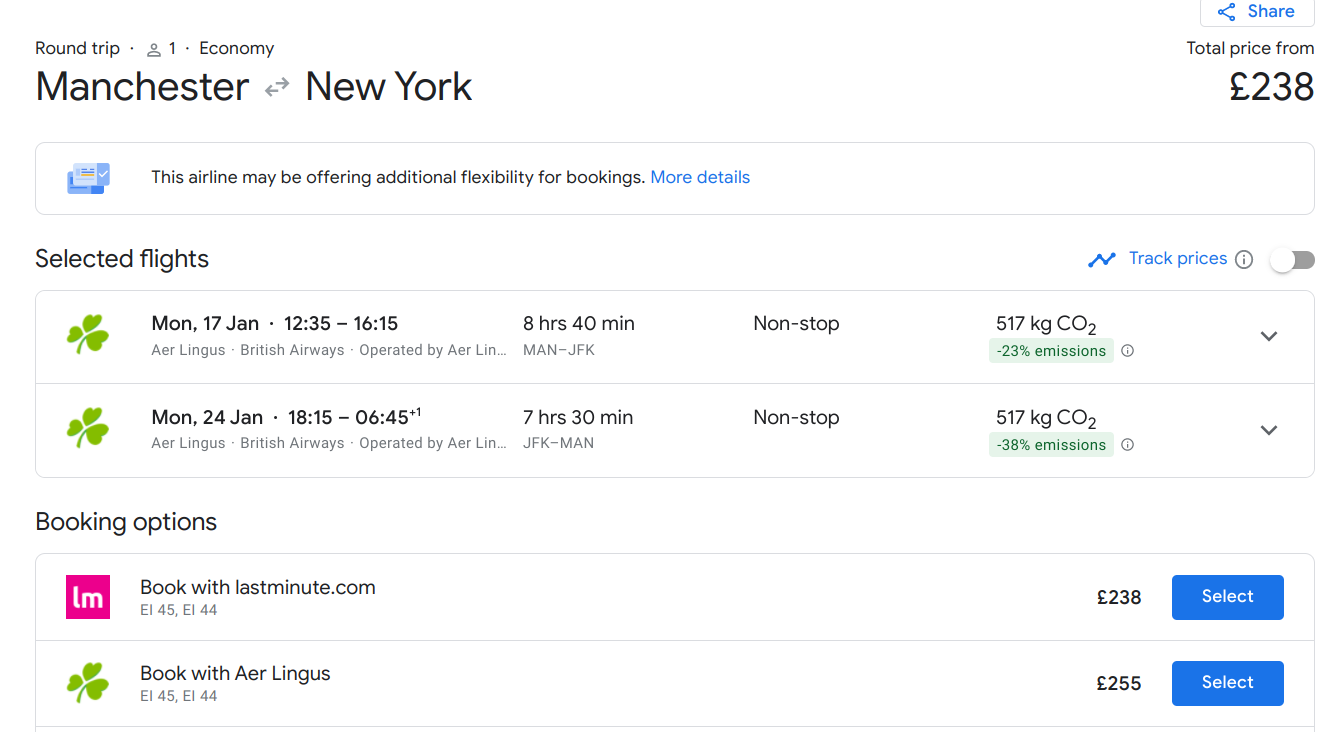Screen dimensions: 1333x732
Task: Click the Share icon button
Action: 1256,12
